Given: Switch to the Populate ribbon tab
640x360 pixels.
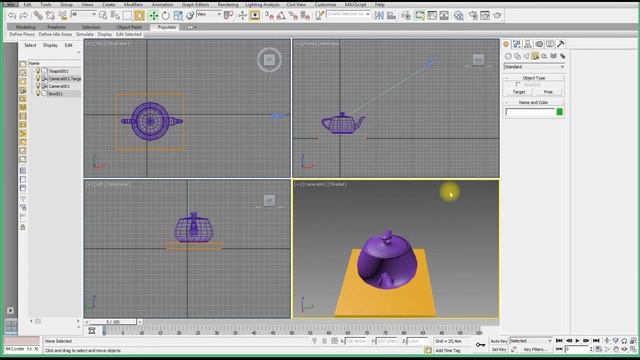Looking at the screenshot, I should tap(167, 27).
